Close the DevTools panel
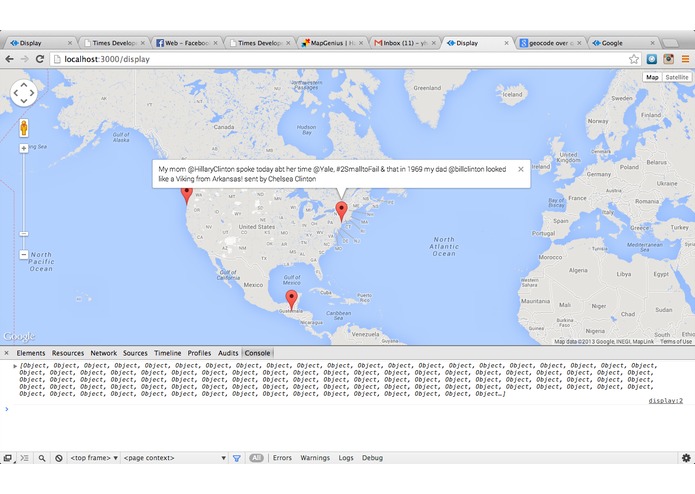The image size is (695, 494). click(x=6, y=353)
